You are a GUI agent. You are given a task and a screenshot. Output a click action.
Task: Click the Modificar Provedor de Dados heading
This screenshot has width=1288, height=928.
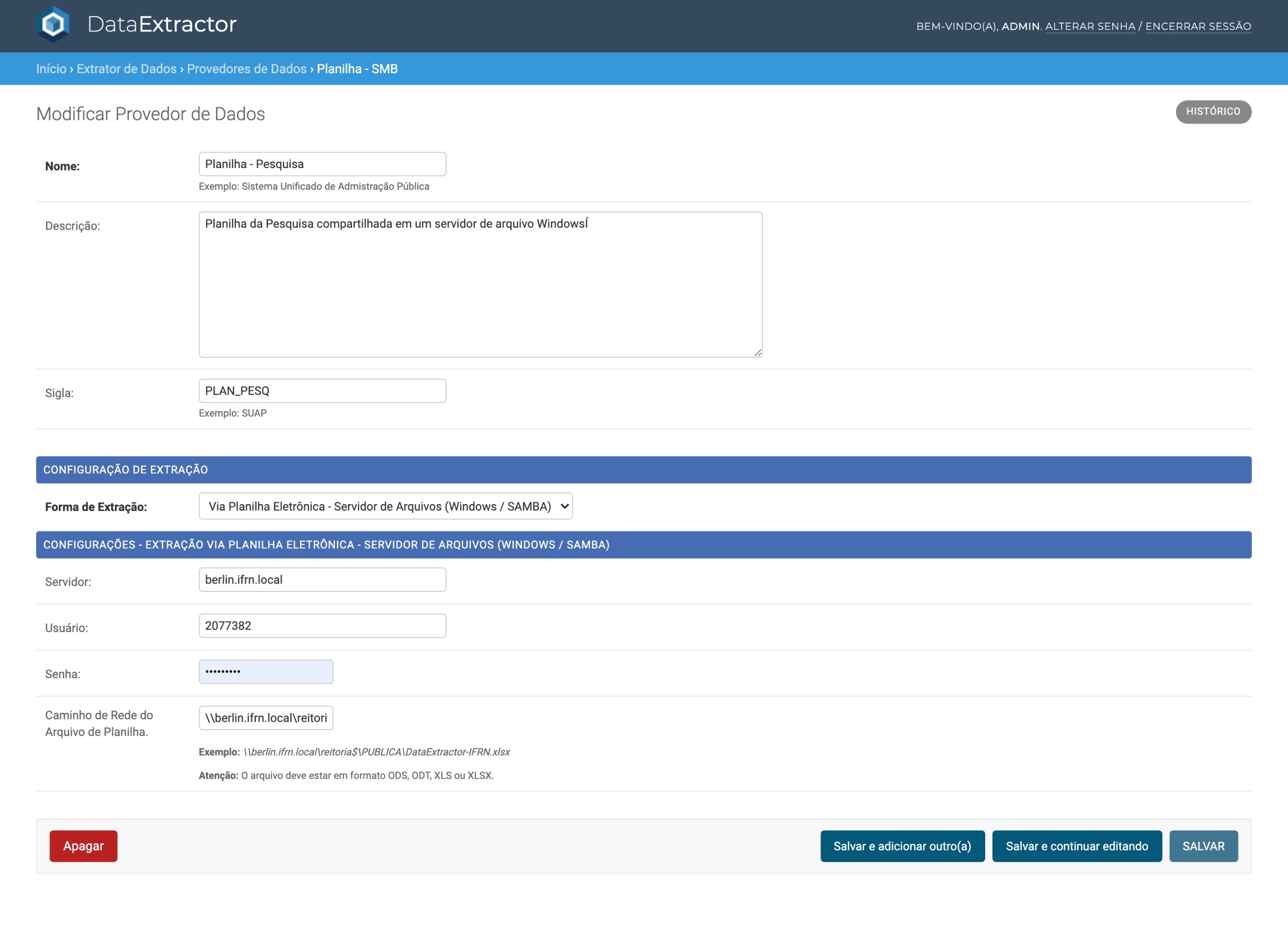(x=150, y=114)
